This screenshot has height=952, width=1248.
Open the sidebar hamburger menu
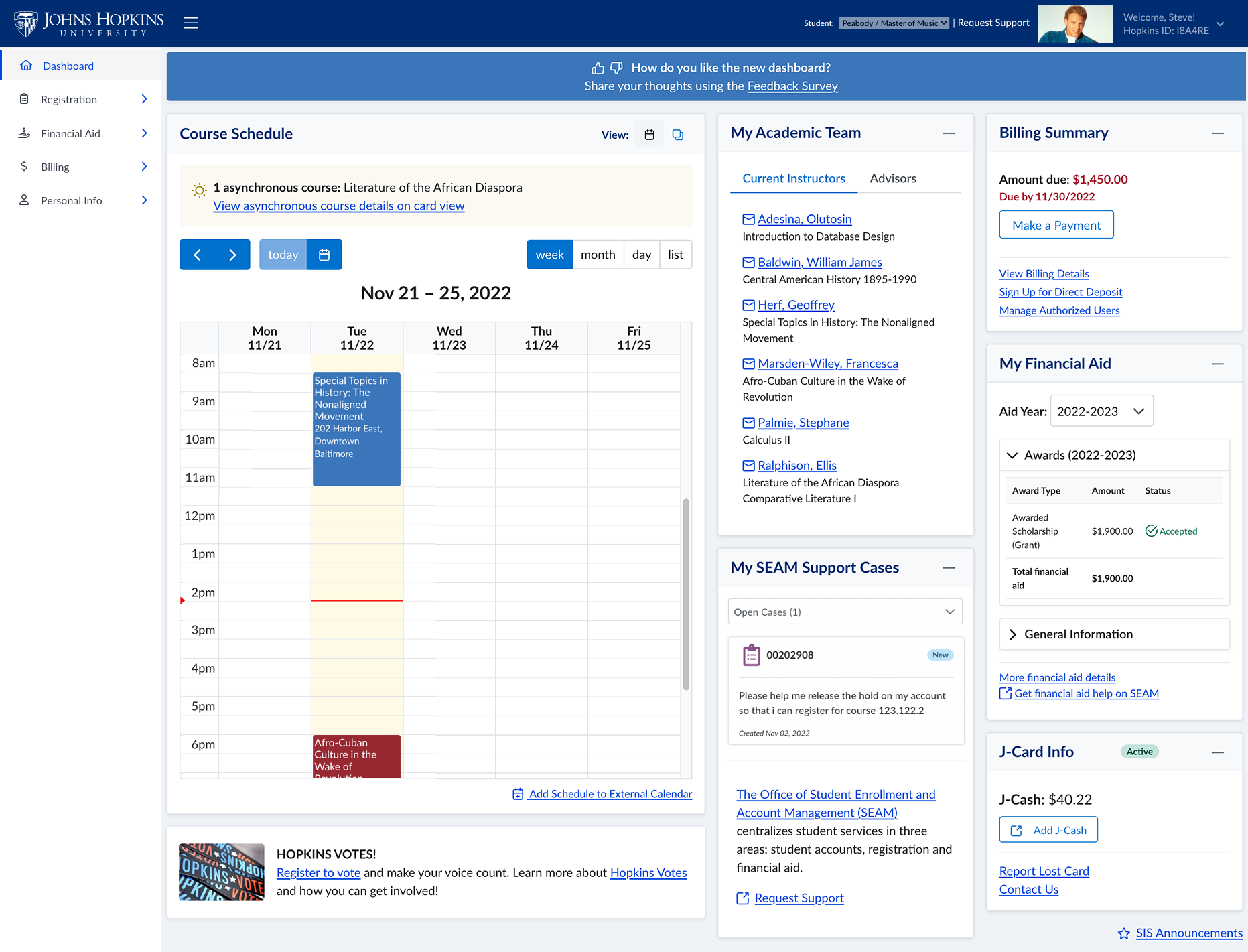190,22
